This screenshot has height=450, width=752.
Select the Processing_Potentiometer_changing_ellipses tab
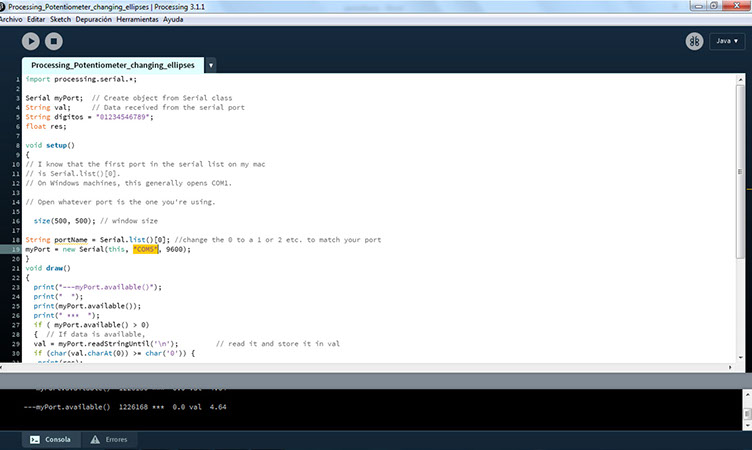113,65
